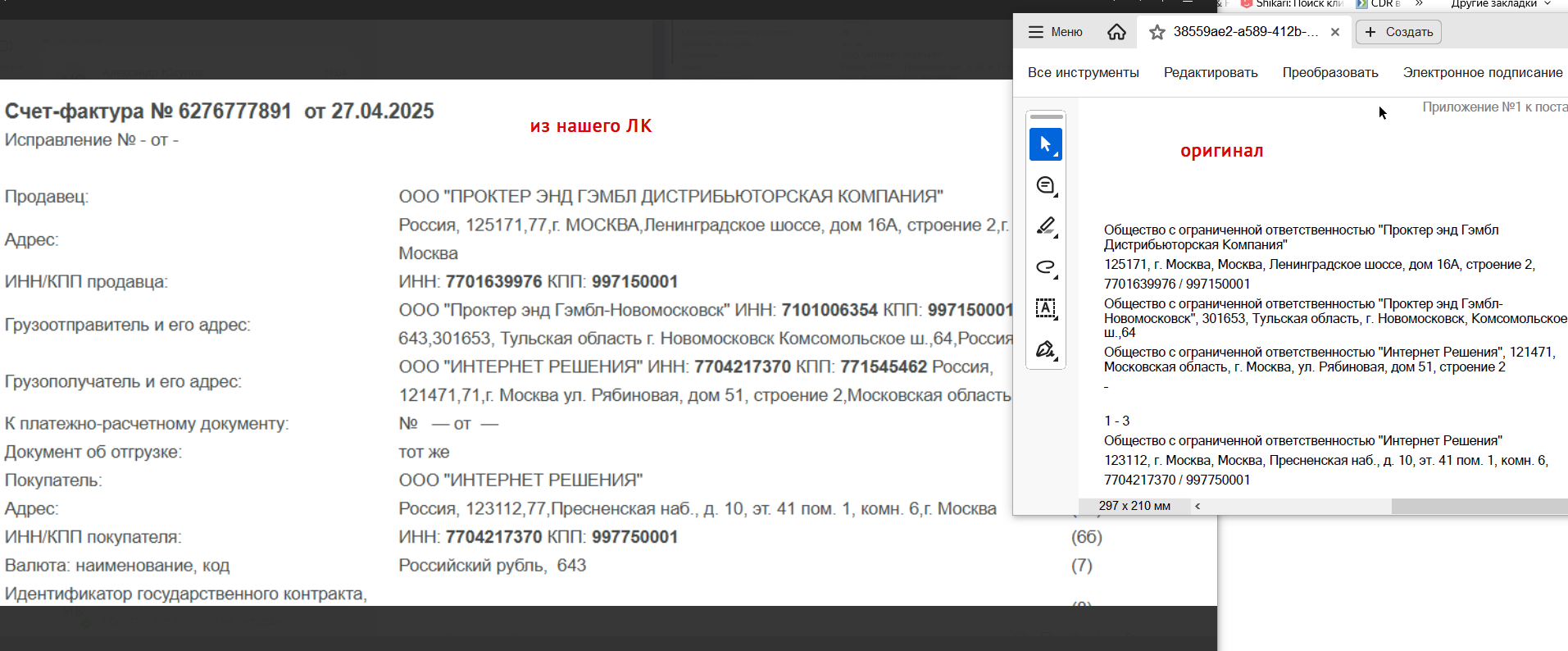Viewport: 1568px width, 651px height.
Task: Select the freehand lasso draw tool
Action: click(x=1045, y=267)
